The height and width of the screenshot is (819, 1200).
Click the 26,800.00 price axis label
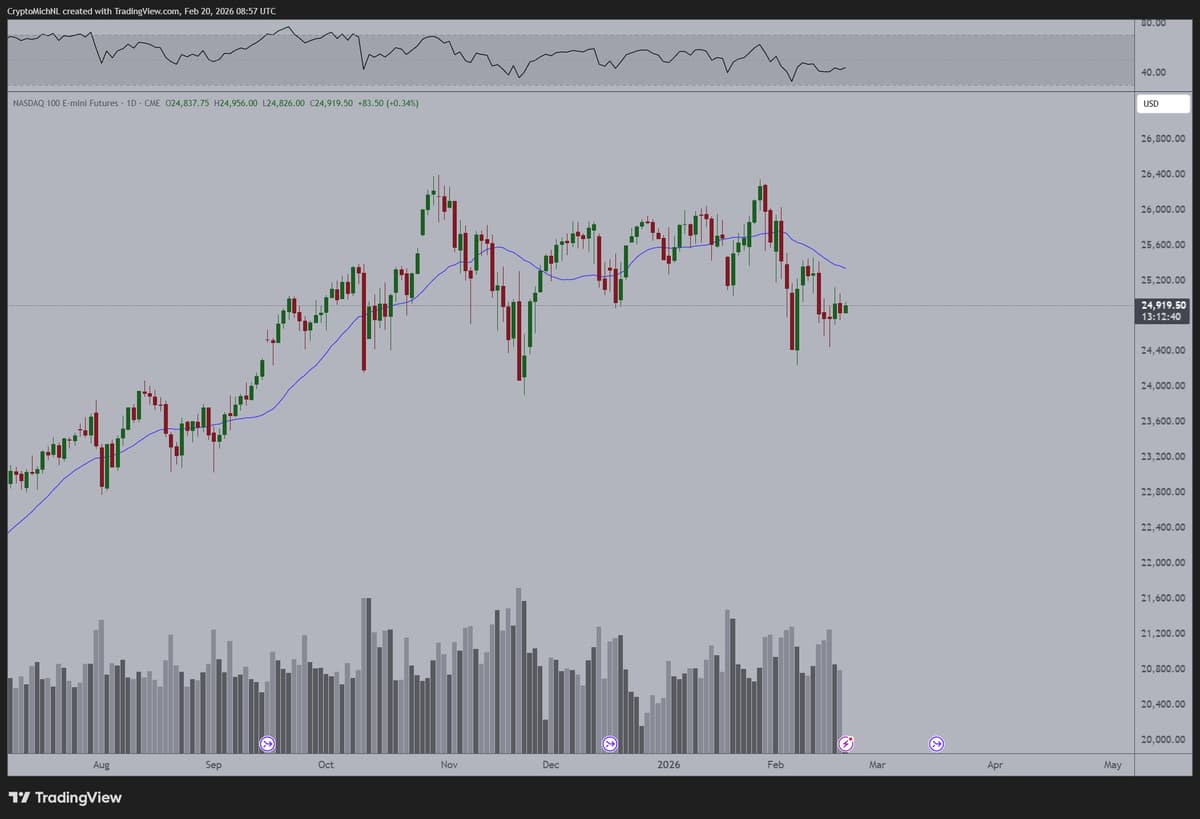click(1162, 139)
